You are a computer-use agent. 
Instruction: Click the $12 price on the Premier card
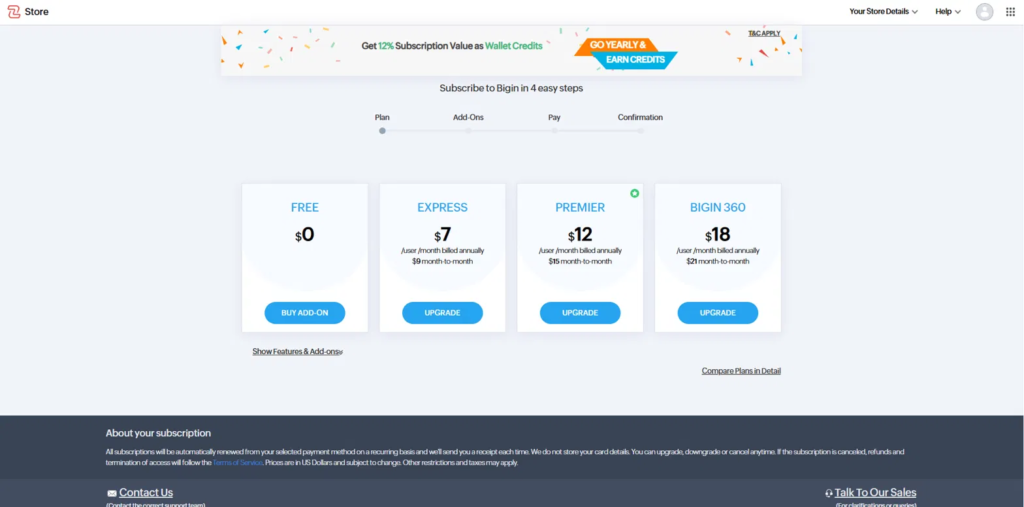[580, 235]
